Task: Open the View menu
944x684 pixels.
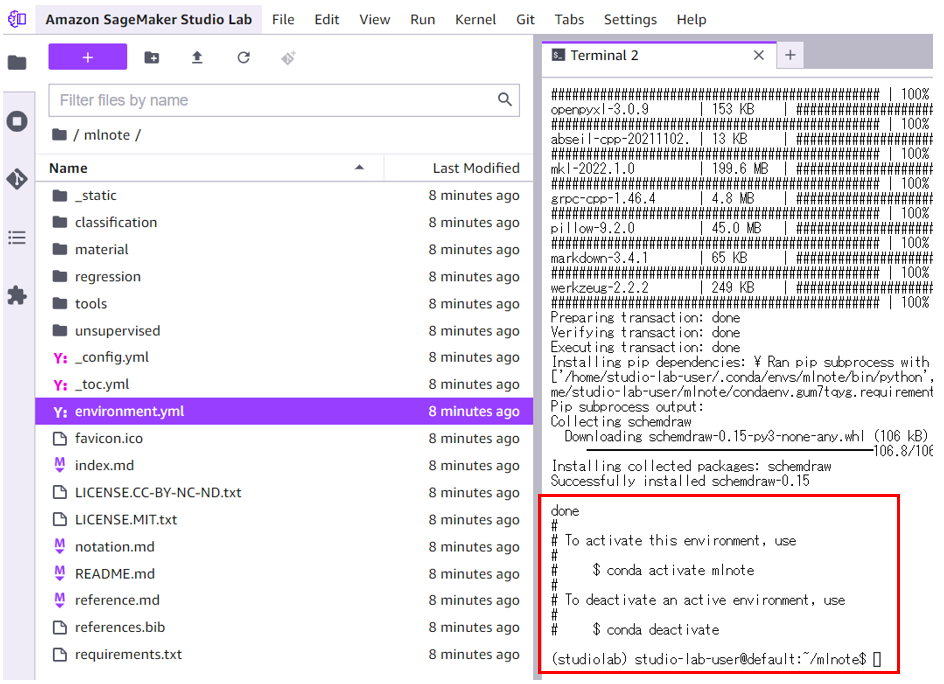Action: pyautogui.click(x=374, y=19)
